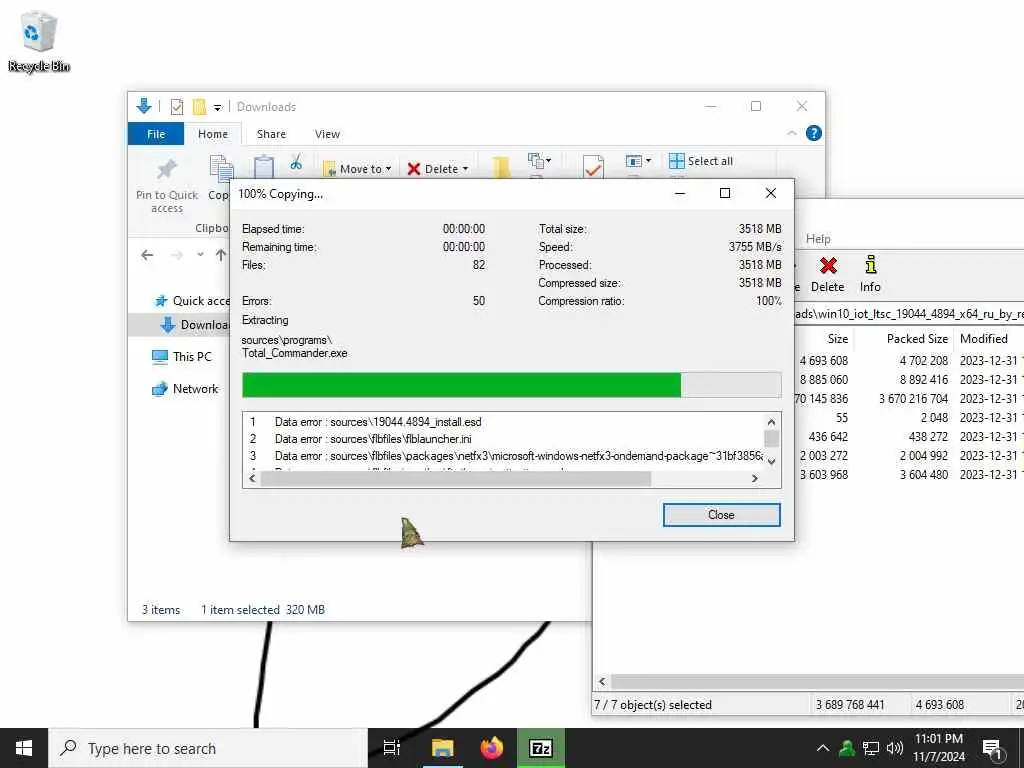1024x768 pixels.
Task: Click Properties icon in quick access toolbar
Action: coord(176,106)
